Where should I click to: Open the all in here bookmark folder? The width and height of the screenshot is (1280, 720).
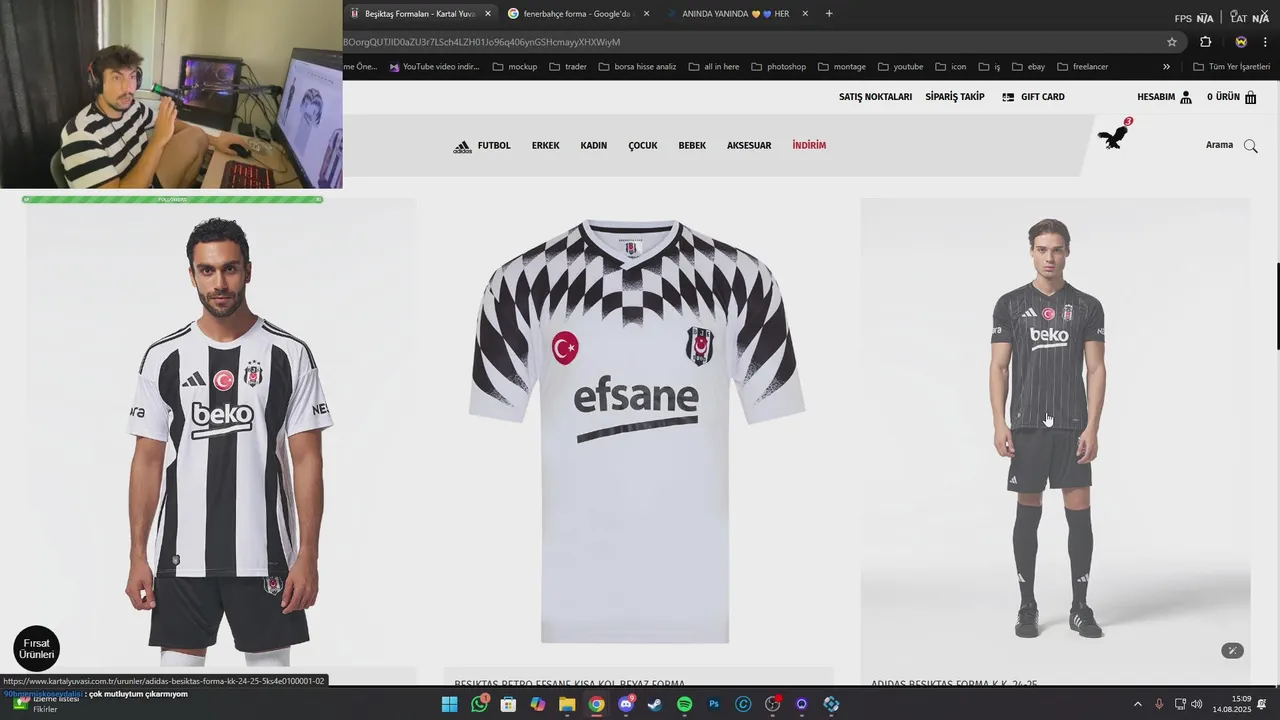pos(714,67)
